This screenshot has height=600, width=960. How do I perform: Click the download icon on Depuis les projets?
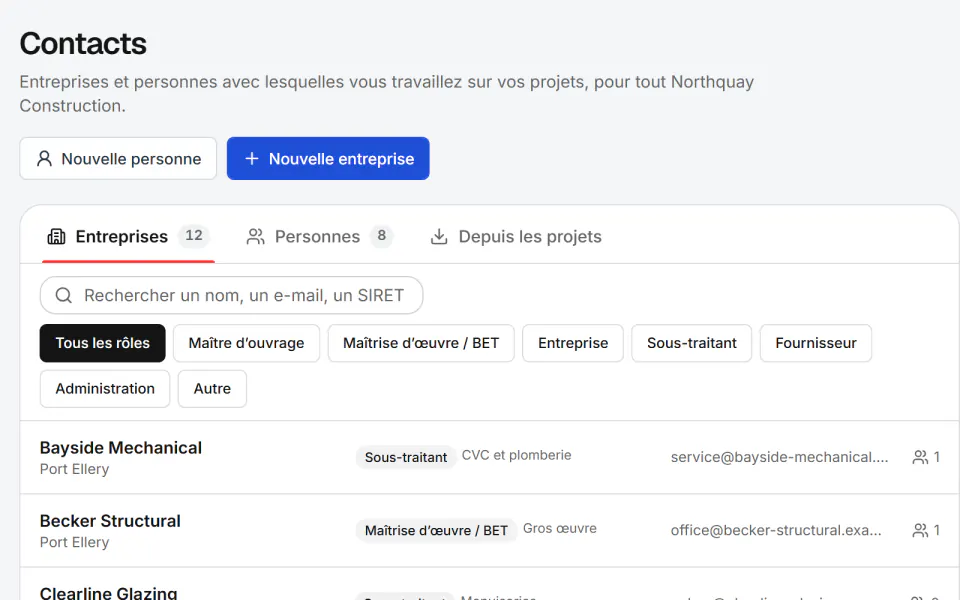439,236
